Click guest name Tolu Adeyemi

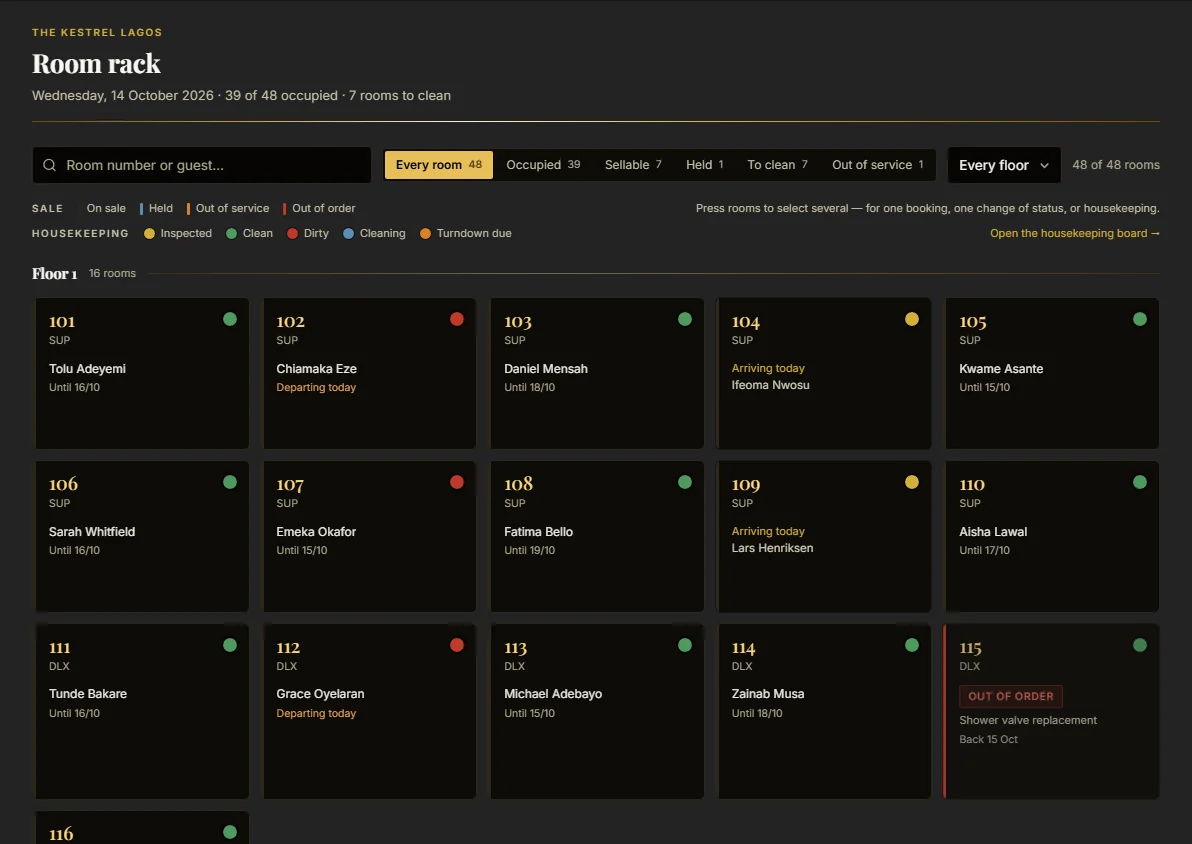tap(87, 369)
